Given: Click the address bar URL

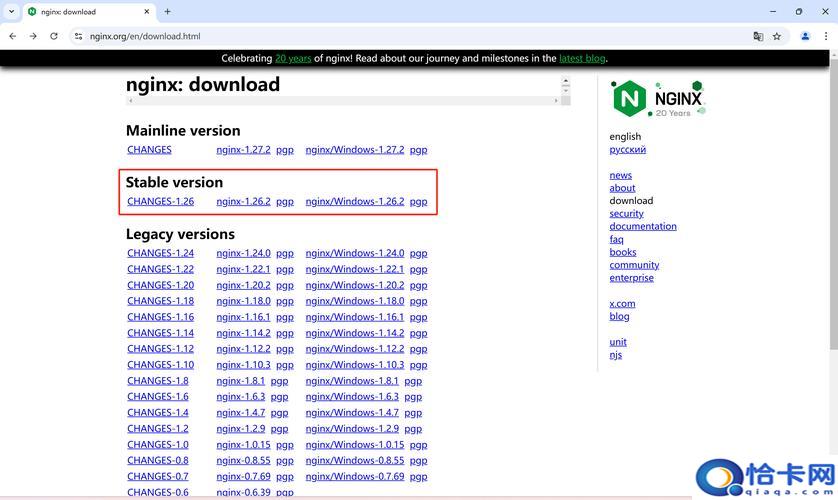Looking at the screenshot, I should click(x=145, y=36).
